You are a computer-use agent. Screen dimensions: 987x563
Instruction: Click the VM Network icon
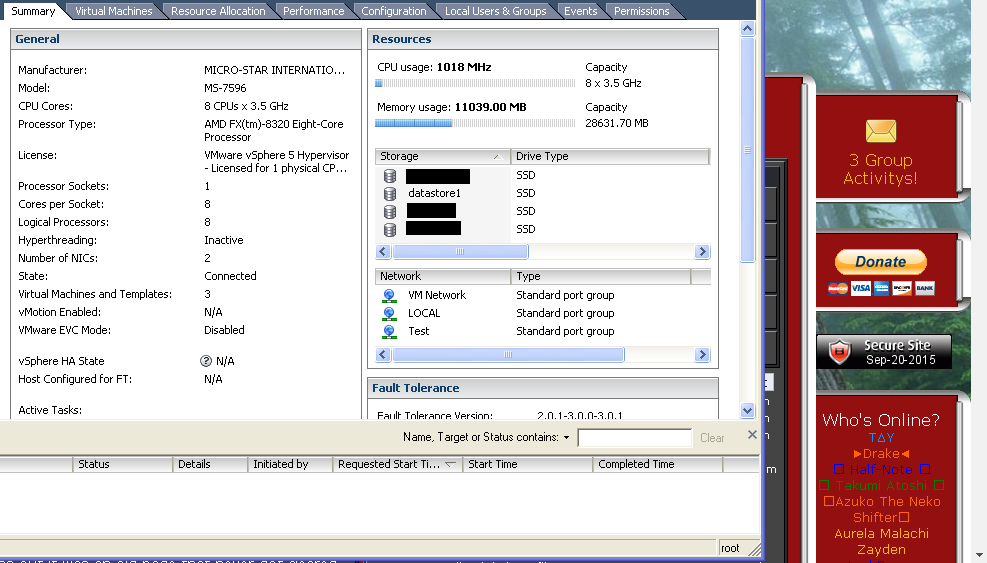389,295
